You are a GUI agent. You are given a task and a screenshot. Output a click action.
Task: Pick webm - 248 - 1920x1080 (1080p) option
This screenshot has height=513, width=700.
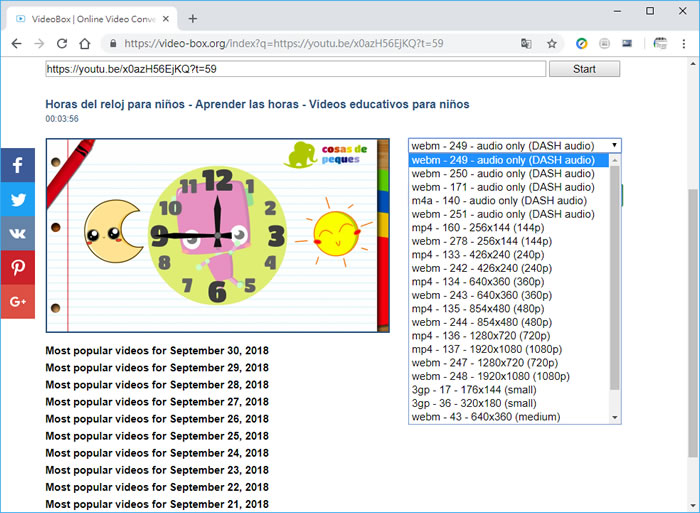pos(491,376)
